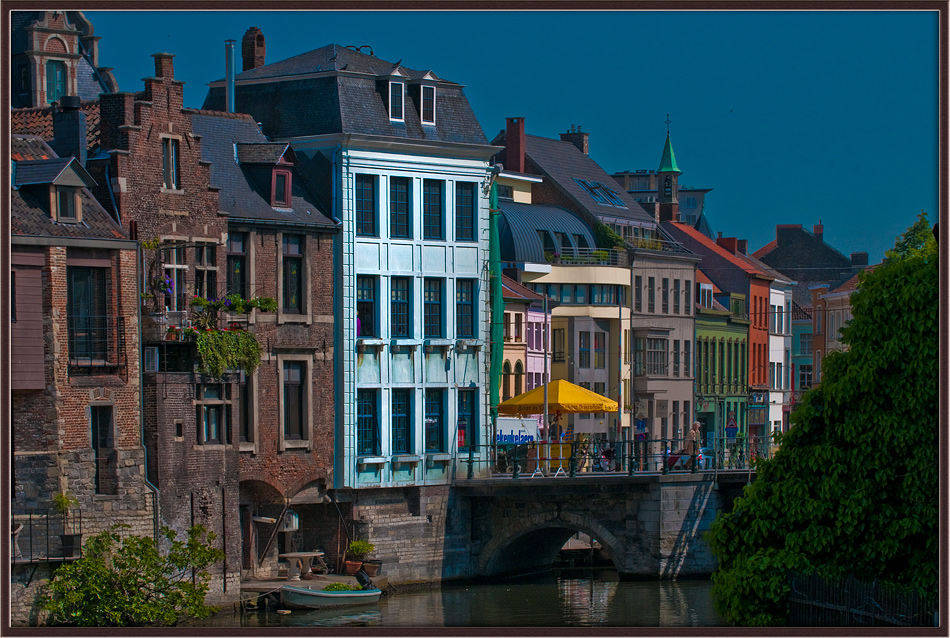Click the green bush in the lower left
Screen dimensions: 950x638
[130, 580]
